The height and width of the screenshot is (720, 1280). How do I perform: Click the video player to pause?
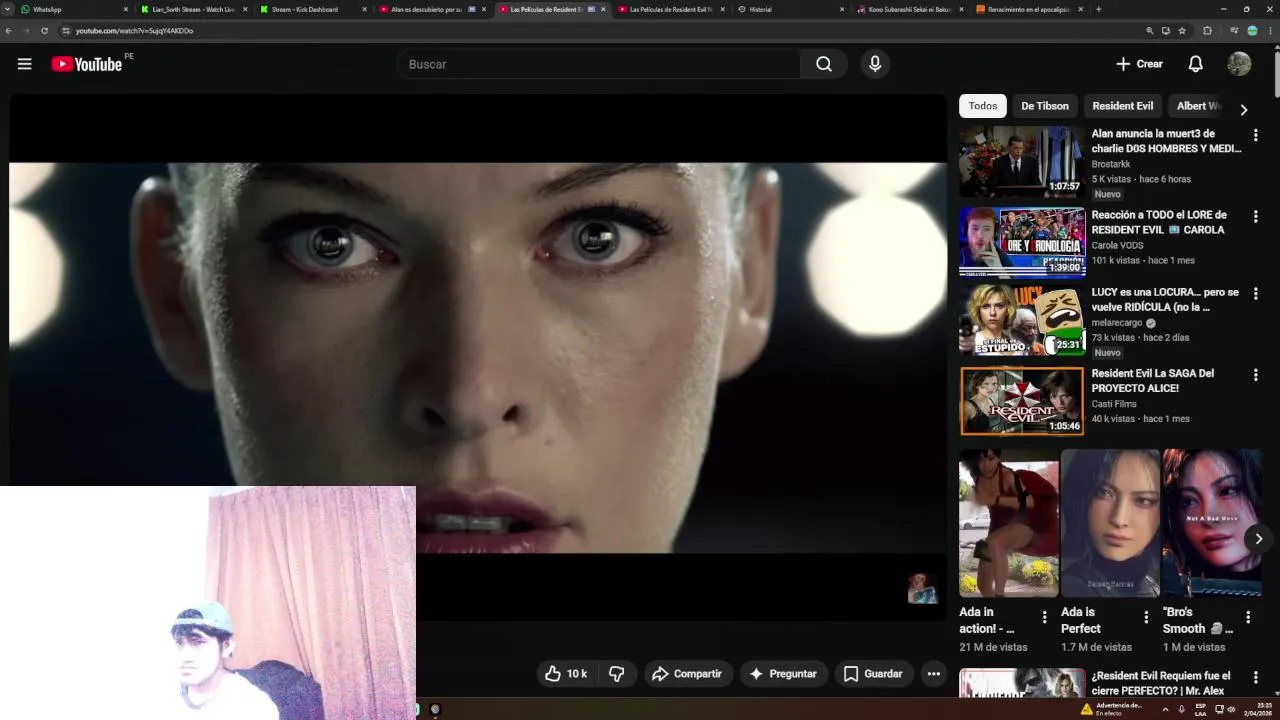[x=478, y=357]
